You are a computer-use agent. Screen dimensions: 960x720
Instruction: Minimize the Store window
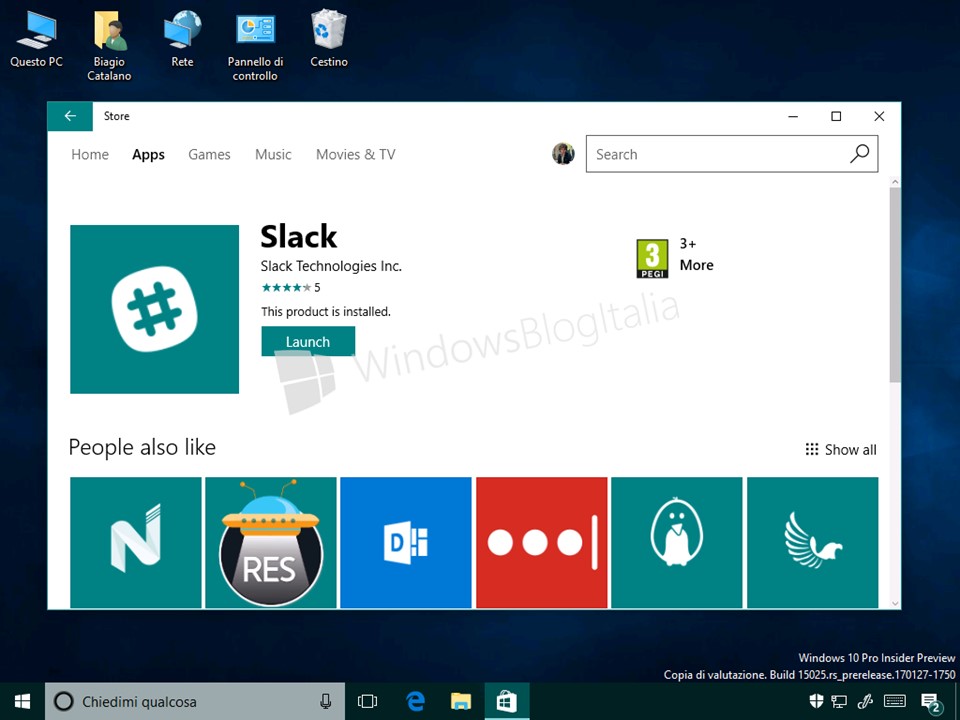point(793,116)
